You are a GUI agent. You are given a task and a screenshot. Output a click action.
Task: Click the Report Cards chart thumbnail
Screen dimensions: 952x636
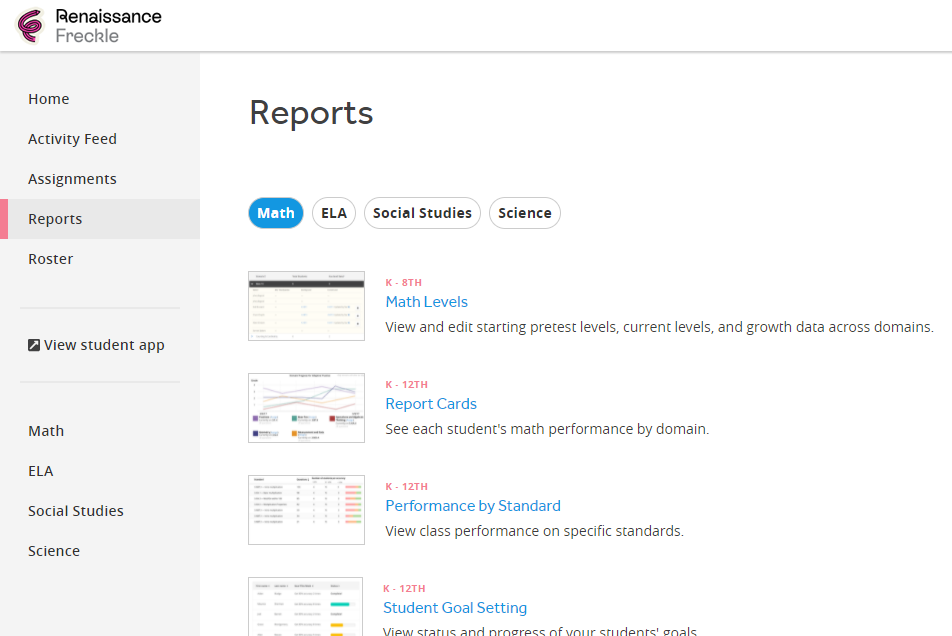pos(307,408)
